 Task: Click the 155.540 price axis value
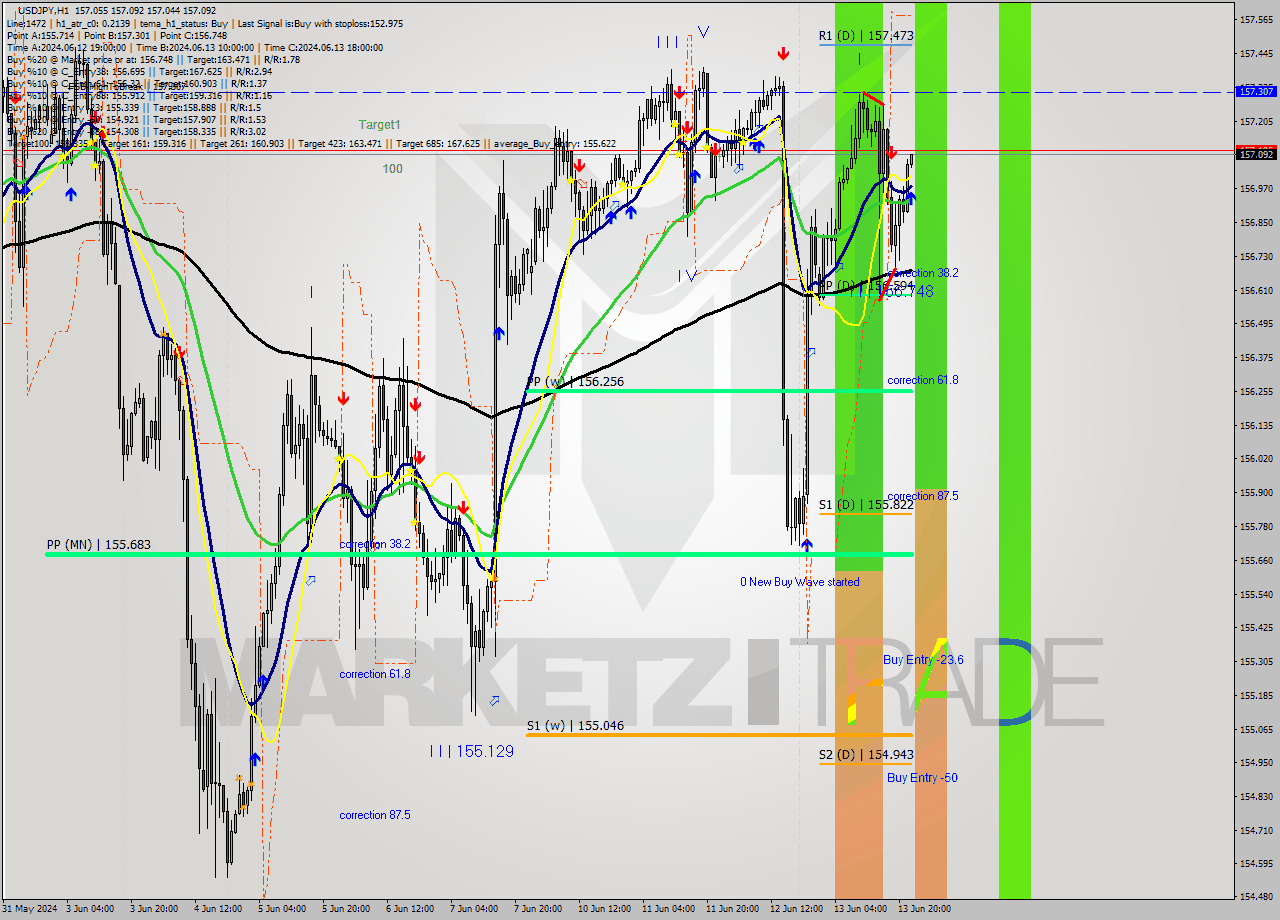[1256, 594]
